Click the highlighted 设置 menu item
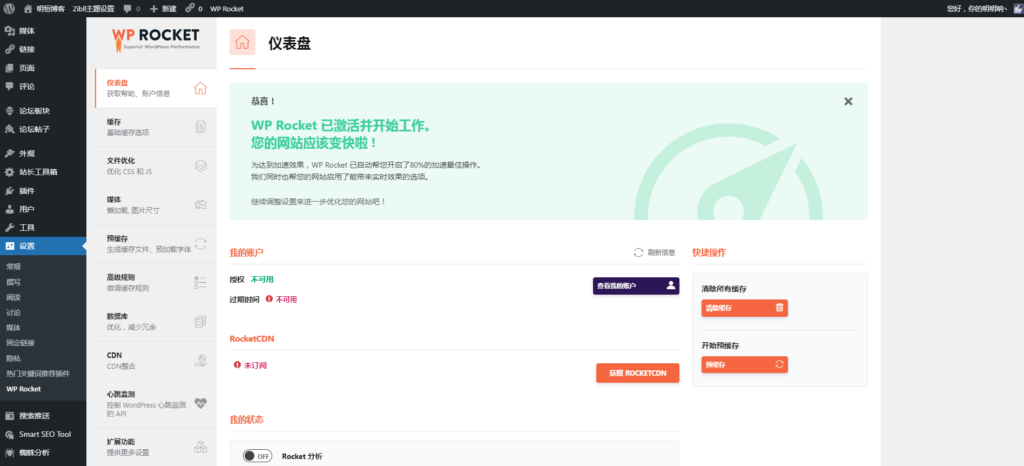Screen dimensions: 1024x466 coord(43,246)
